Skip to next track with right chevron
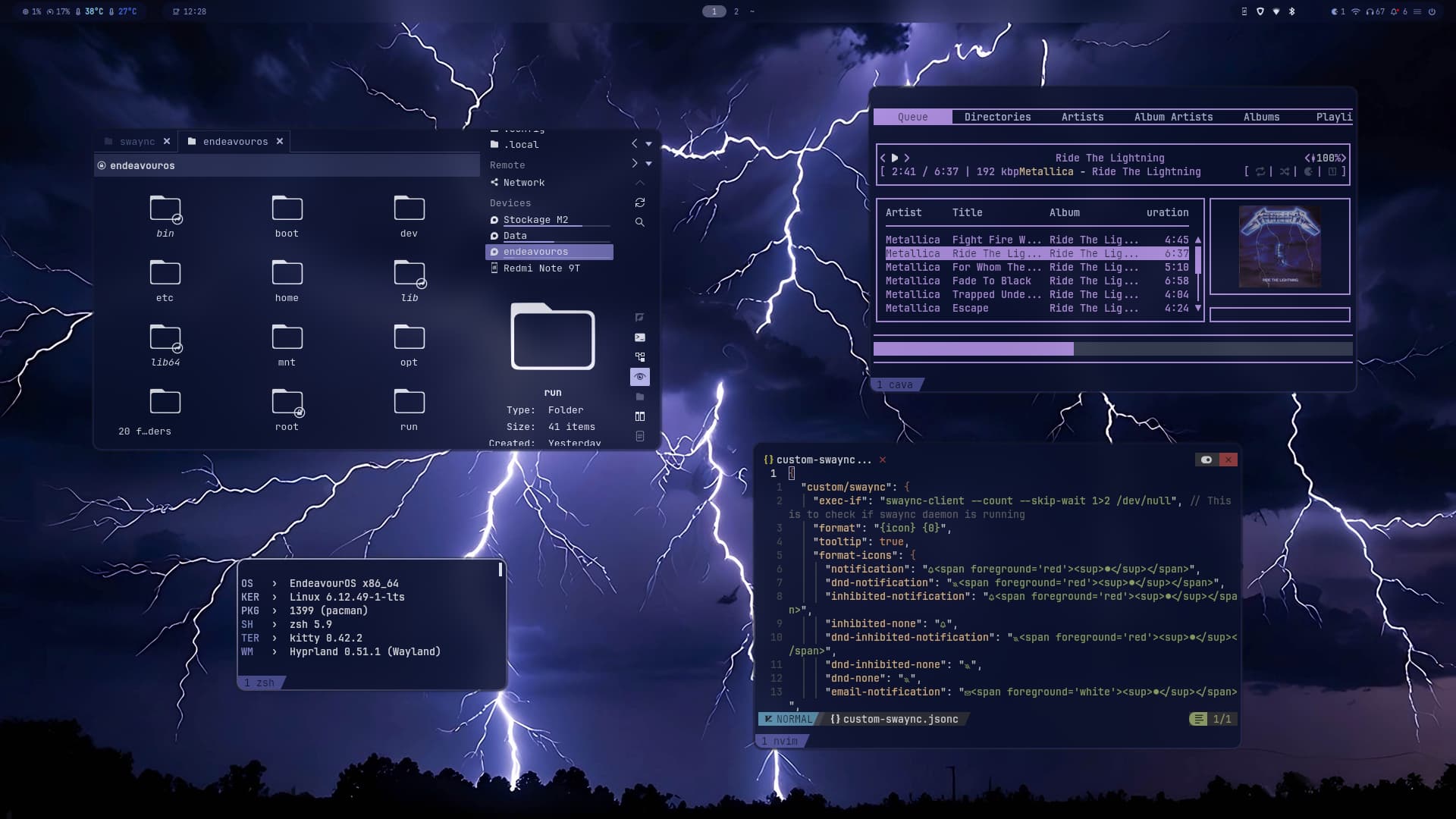This screenshot has height=819, width=1456. 907,158
